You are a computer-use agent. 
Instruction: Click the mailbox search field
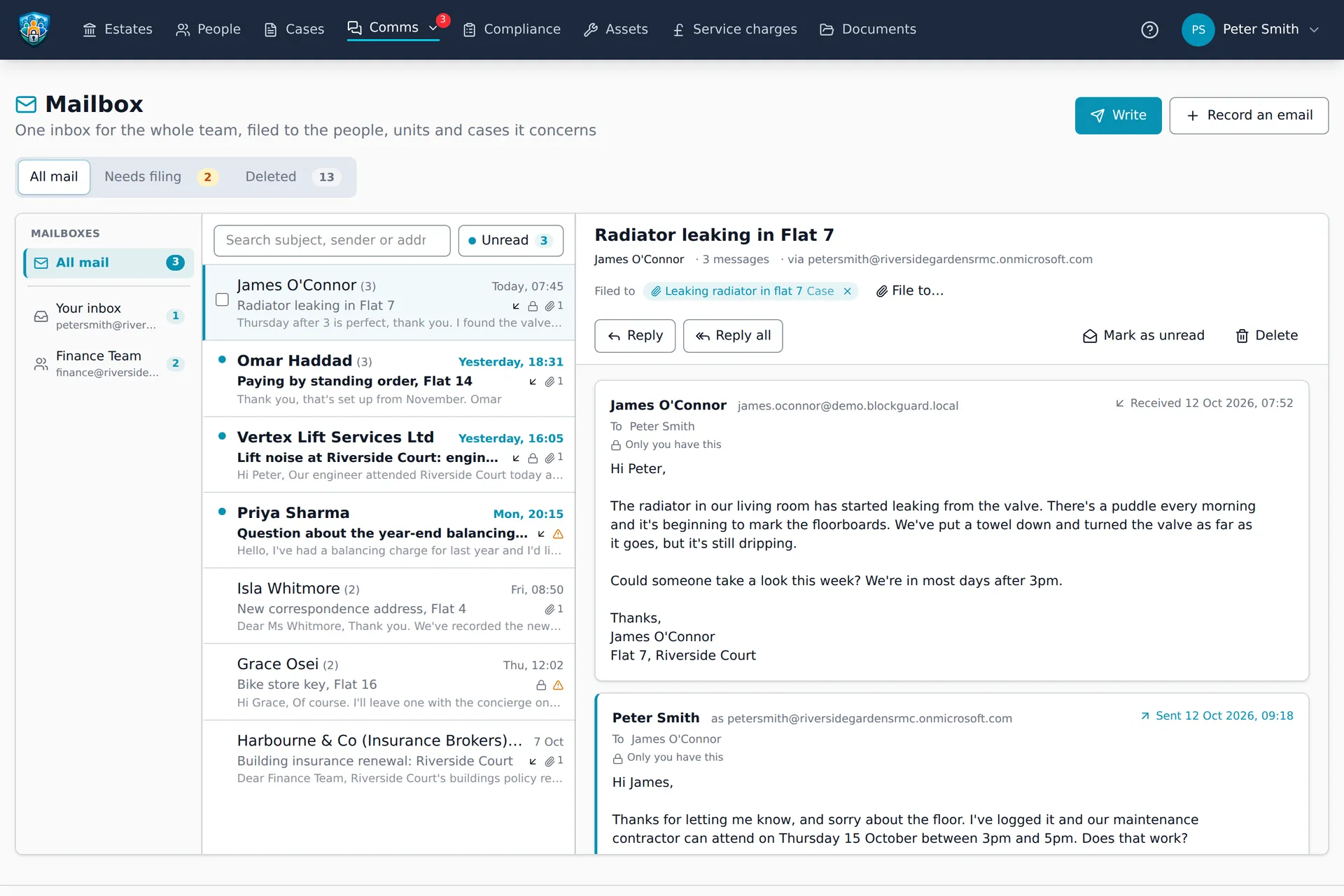332,241
